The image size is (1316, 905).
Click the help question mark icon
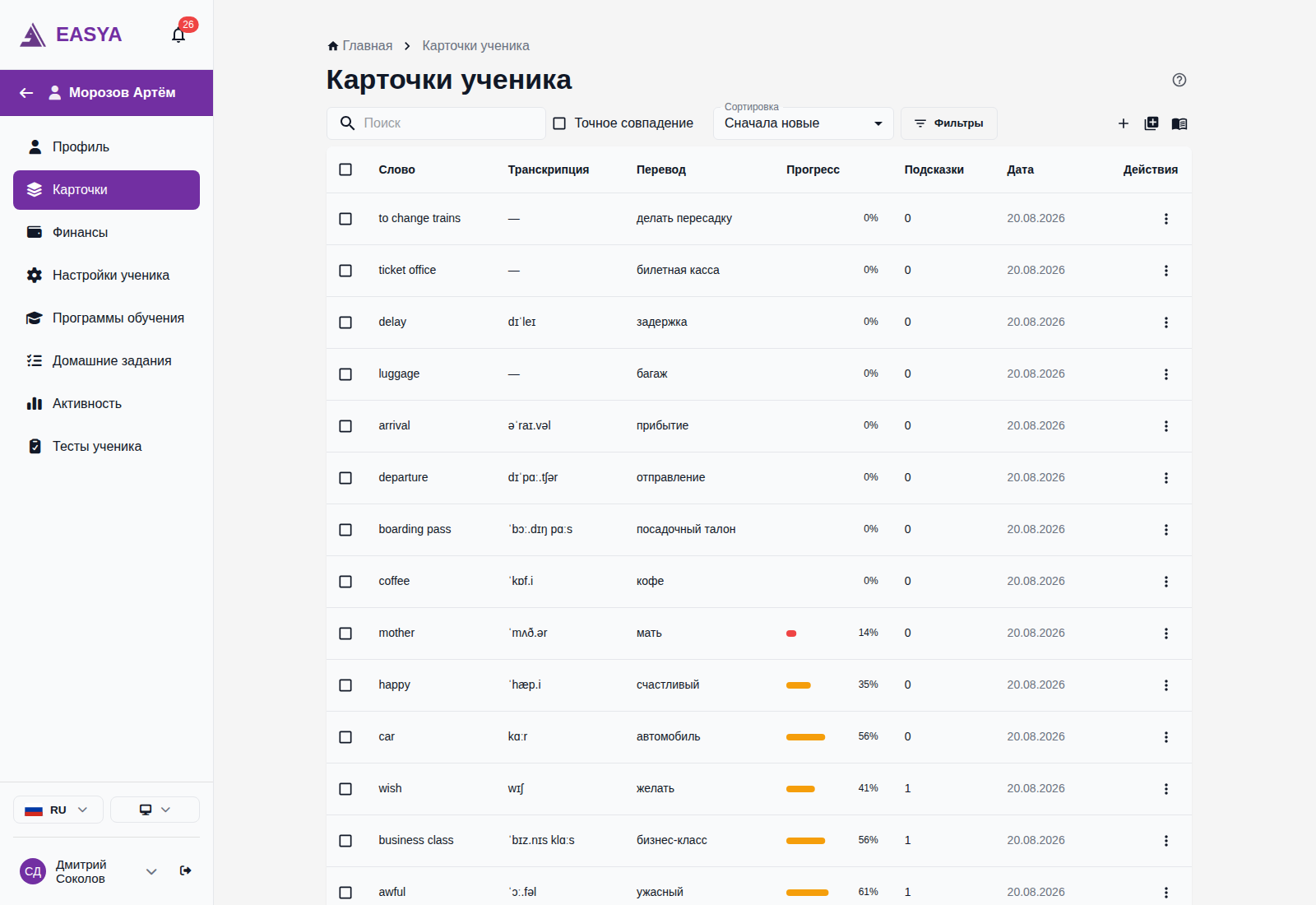tap(1179, 80)
